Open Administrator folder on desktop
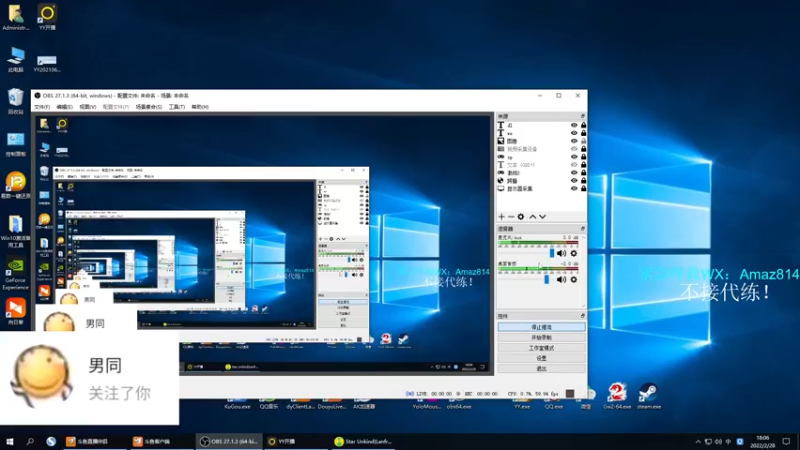 [x=15, y=17]
